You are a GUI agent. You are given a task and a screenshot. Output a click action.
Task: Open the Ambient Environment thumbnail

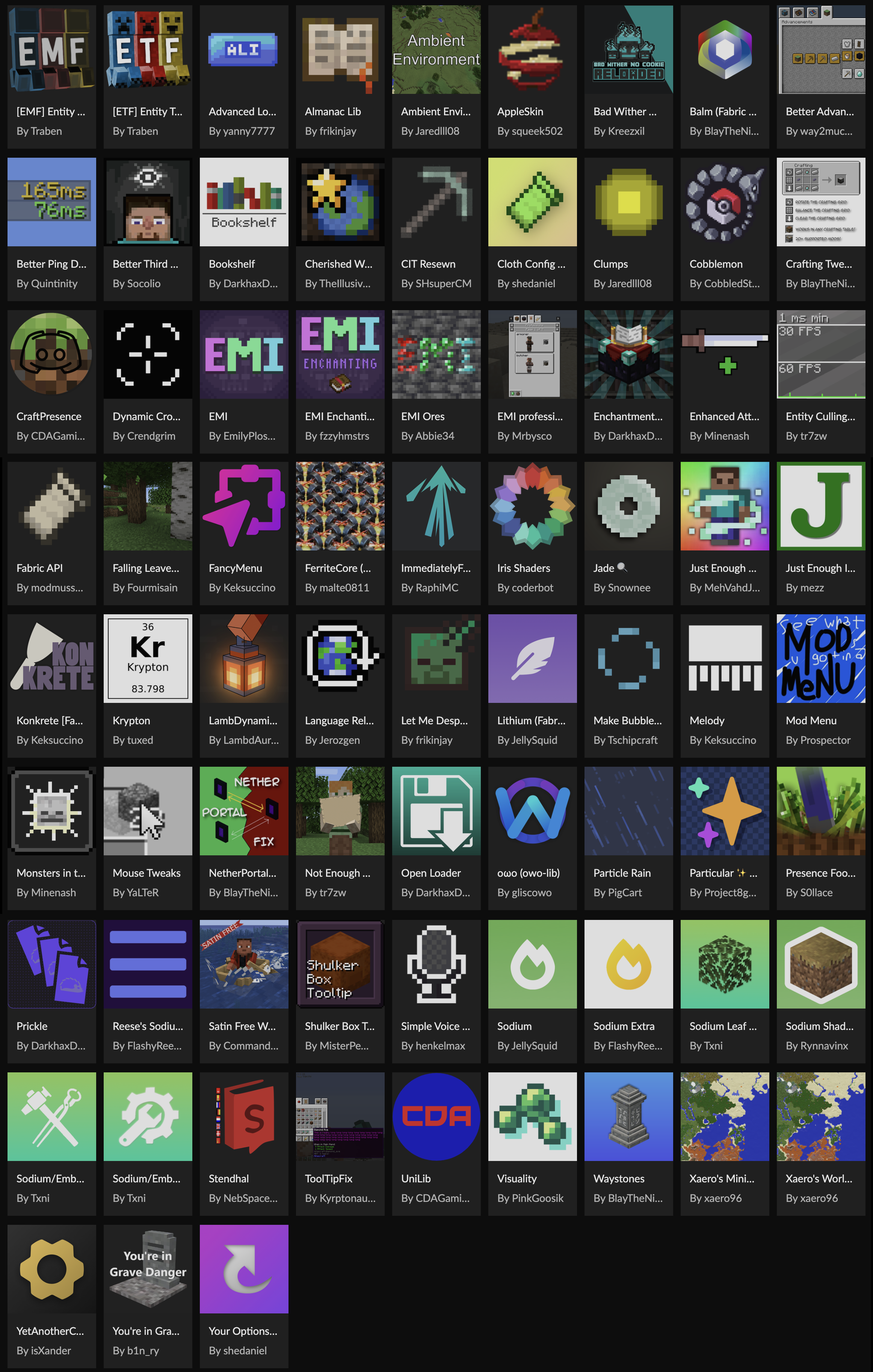(x=436, y=50)
